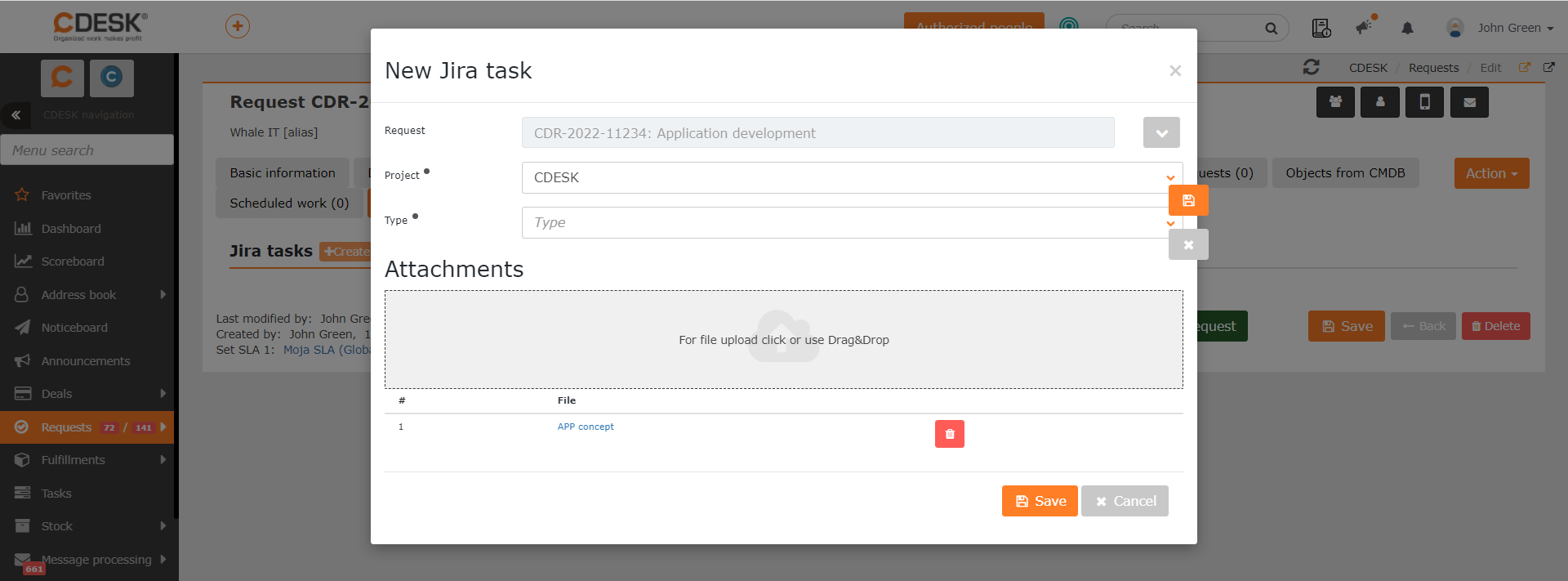The image size is (1568, 581).
Task: Open the megaphone announcements icon in header
Action: click(x=1365, y=26)
